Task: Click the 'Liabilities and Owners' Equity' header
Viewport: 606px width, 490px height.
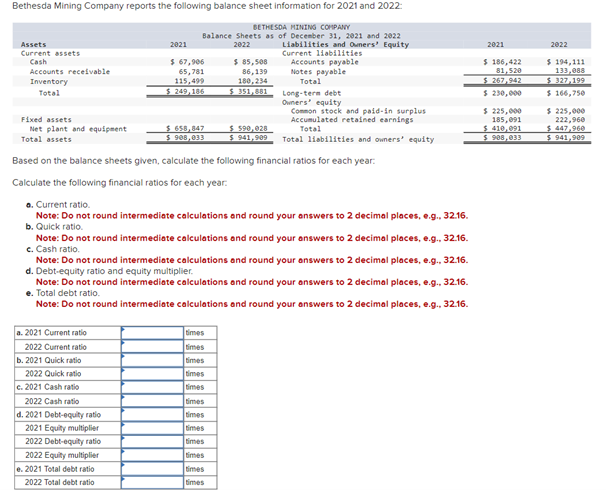Action: [x=346, y=44]
